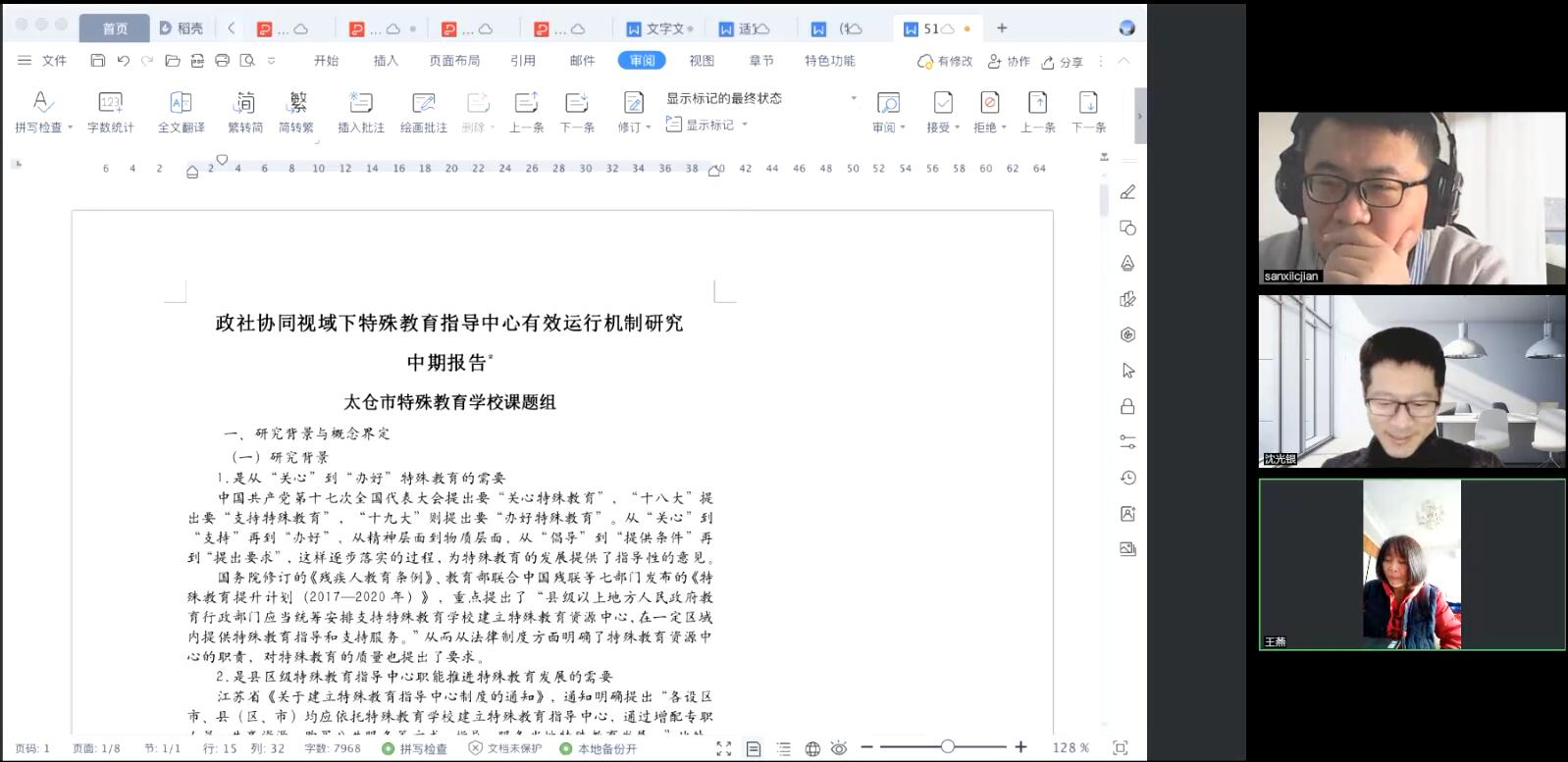The height and width of the screenshot is (762, 1568).
Task: Click 首页 home tab
Action: pos(115,28)
